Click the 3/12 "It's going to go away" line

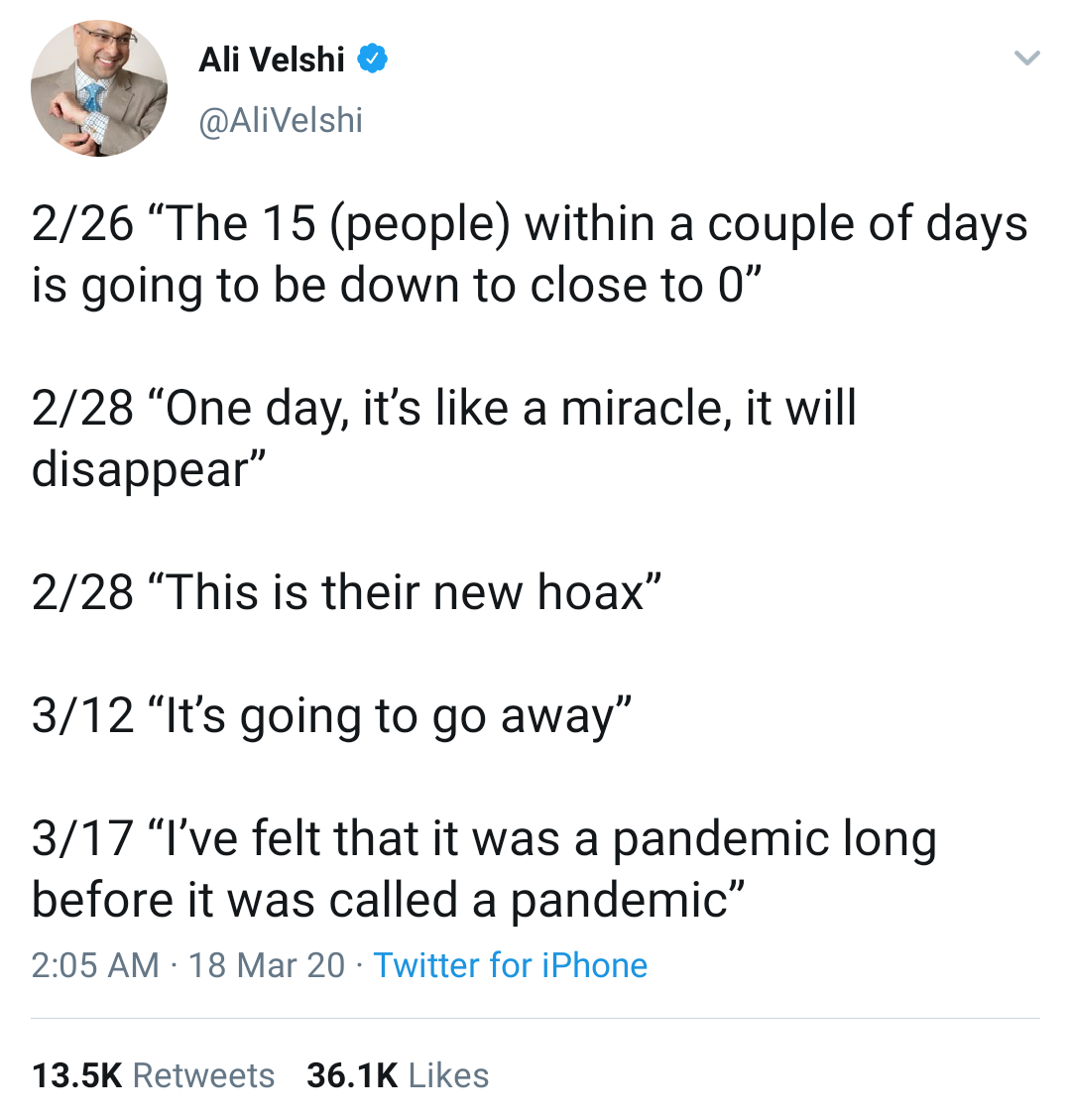[x=332, y=716]
